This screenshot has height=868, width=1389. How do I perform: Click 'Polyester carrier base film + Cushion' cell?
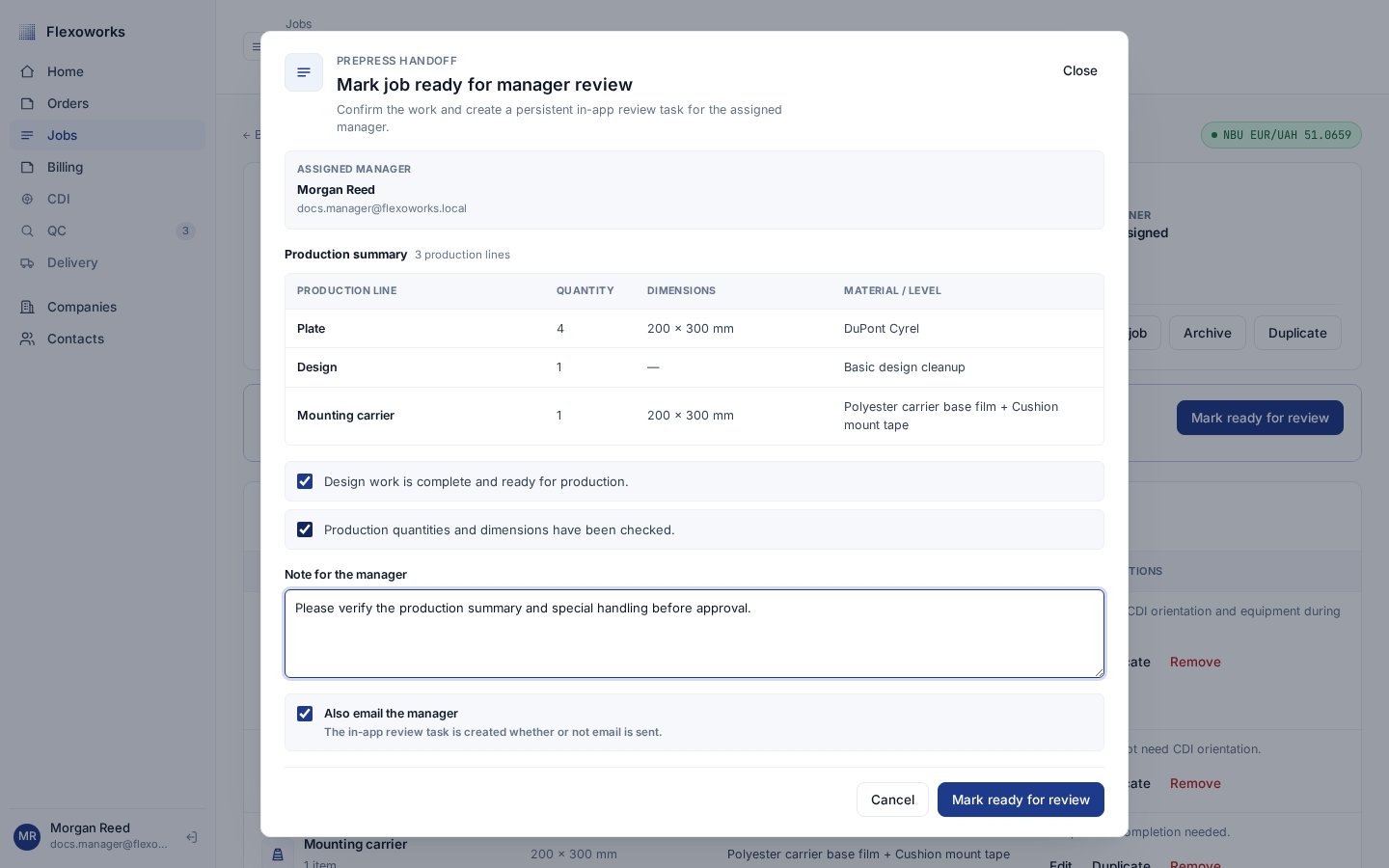(x=951, y=416)
